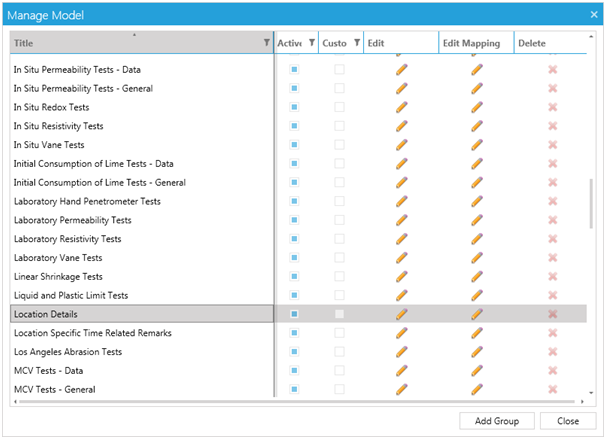
Task: Click the Edit pencil for Location Details
Action: [x=402, y=314]
